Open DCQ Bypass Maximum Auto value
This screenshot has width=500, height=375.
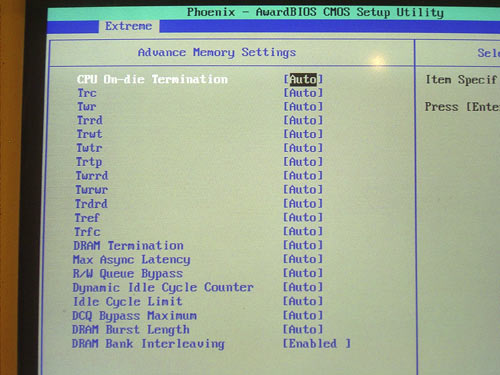point(303,315)
